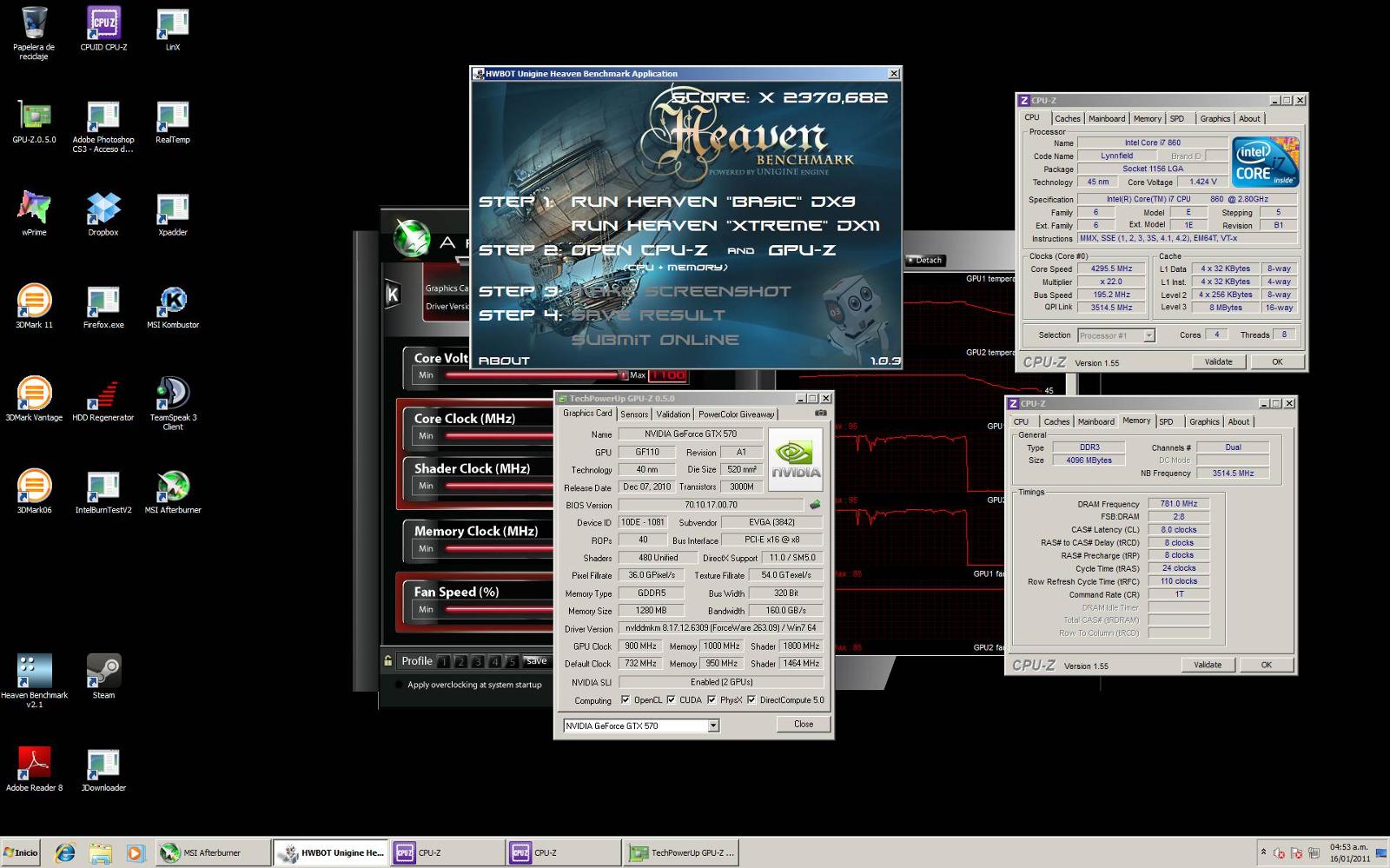Click Detach in the Afterburner monitor
The width and height of the screenshot is (1390, 868).
tap(925, 261)
